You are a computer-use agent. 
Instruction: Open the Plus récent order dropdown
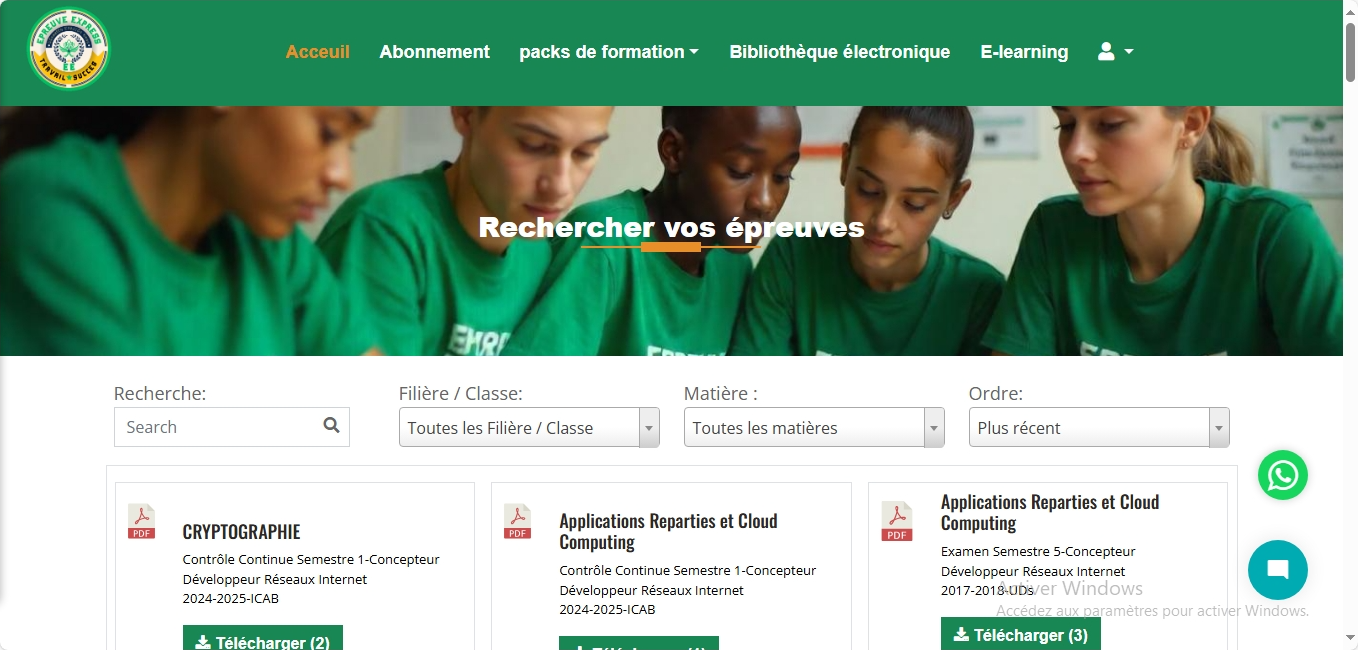(x=1099, y=428)
